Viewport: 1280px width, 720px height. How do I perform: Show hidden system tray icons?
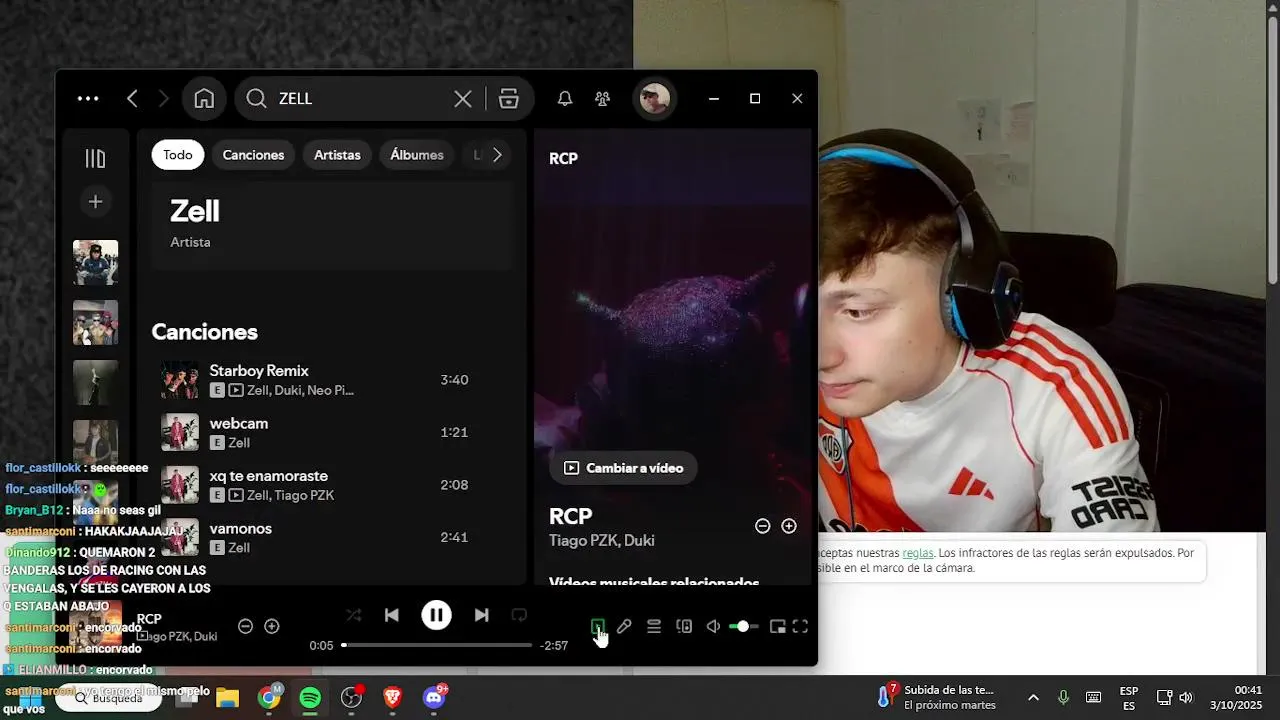pos(1033,698)
